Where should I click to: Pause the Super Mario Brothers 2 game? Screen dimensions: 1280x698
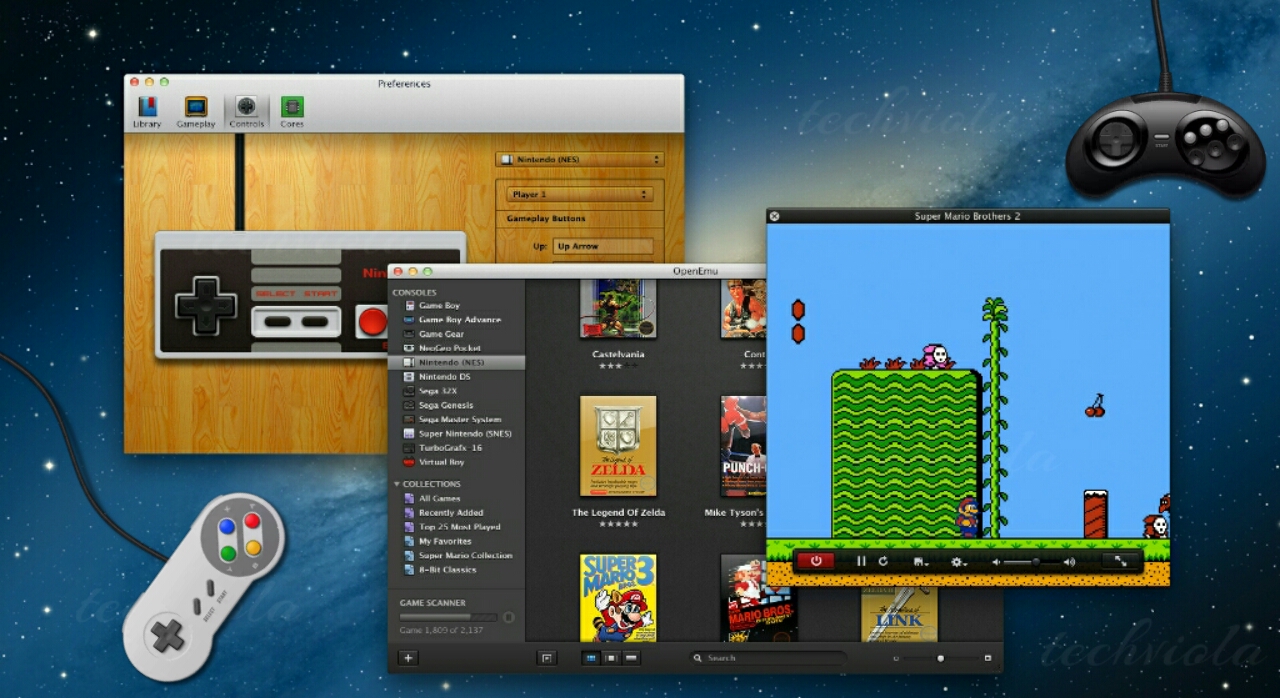(861, 562)
